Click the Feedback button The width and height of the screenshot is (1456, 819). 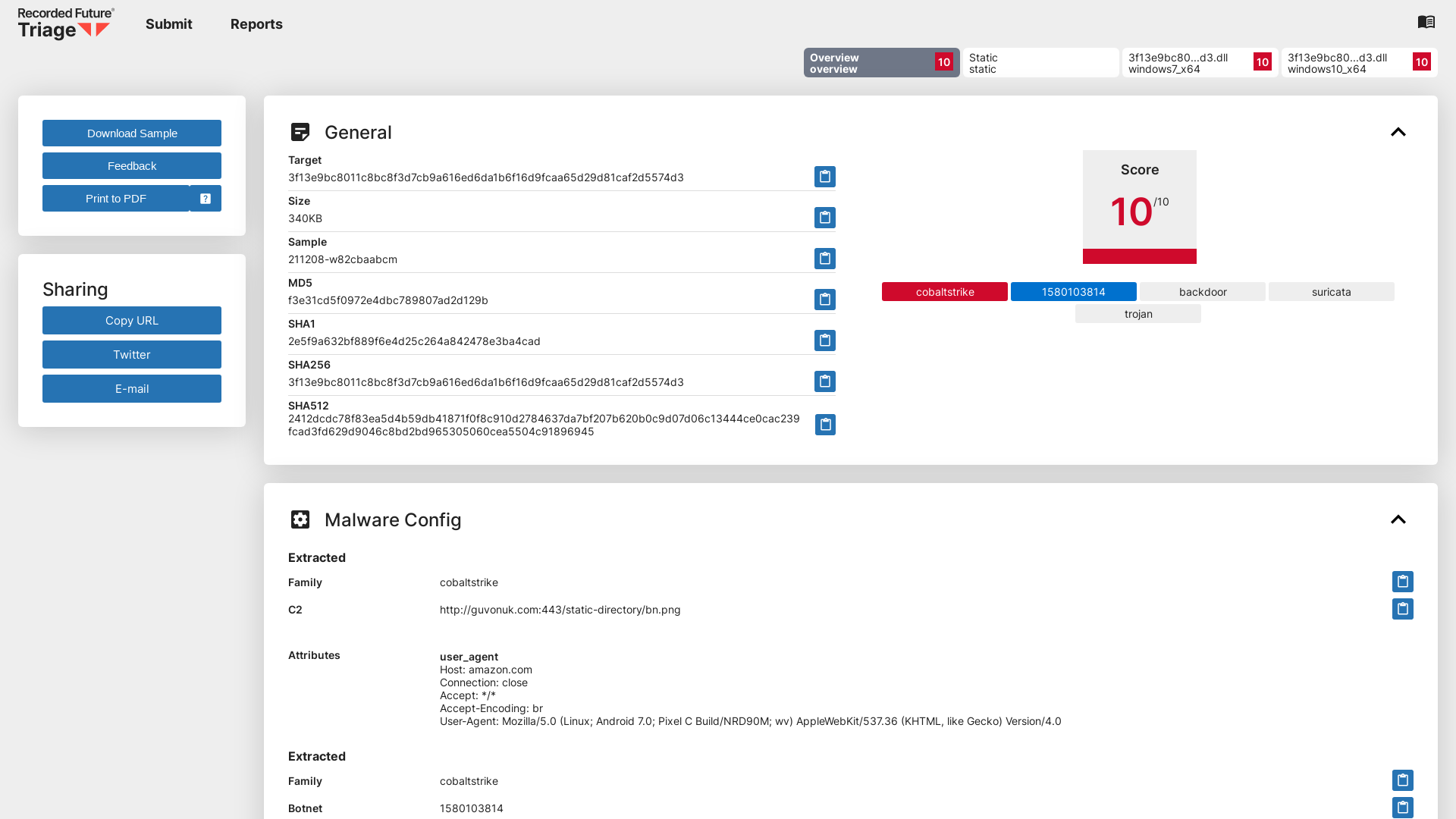point(132,166)
